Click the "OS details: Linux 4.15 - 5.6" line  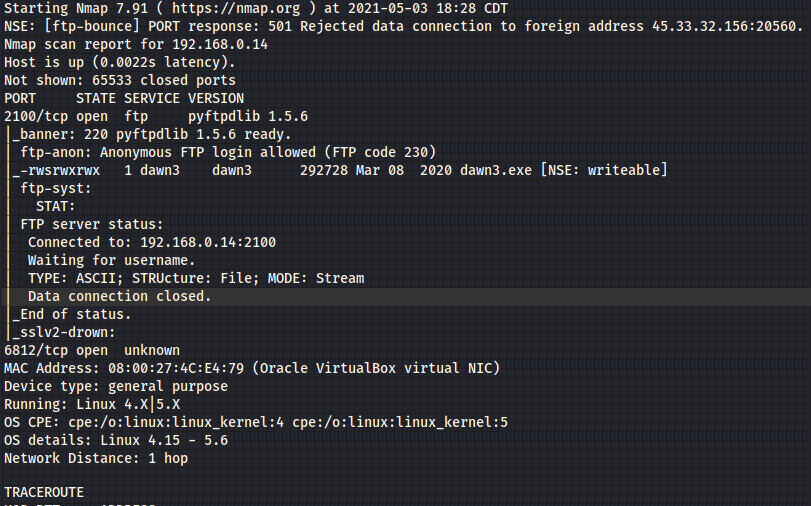(116, 441)
